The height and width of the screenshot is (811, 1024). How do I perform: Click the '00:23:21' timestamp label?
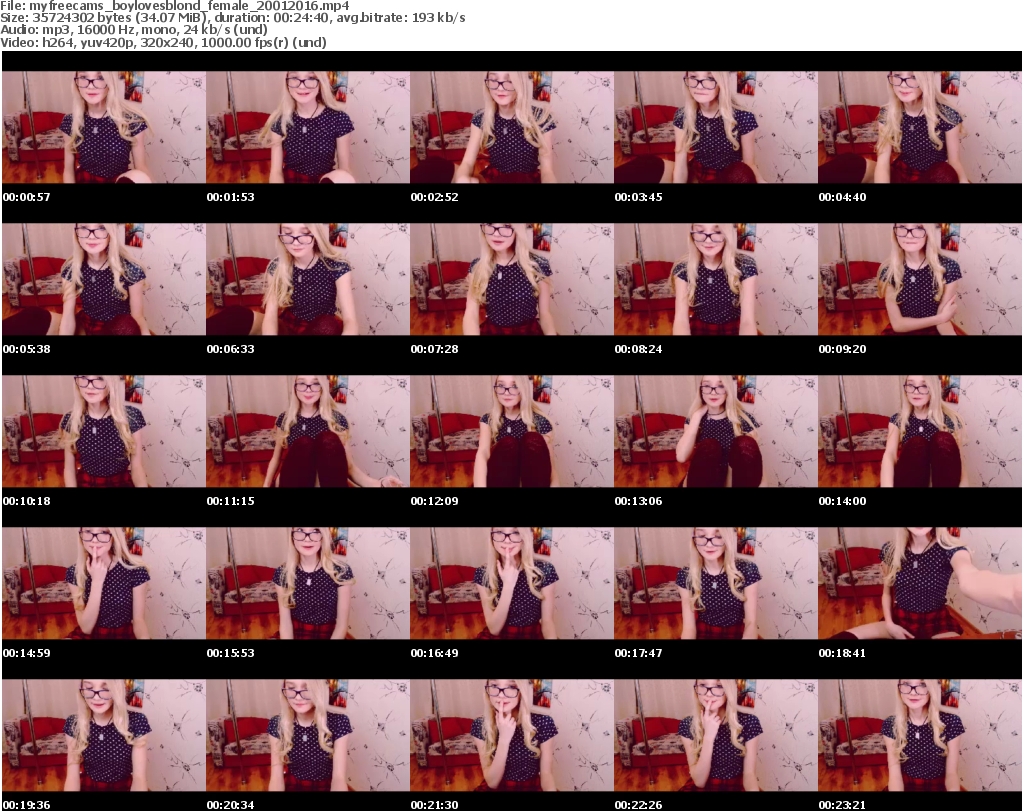coord(842,805)
